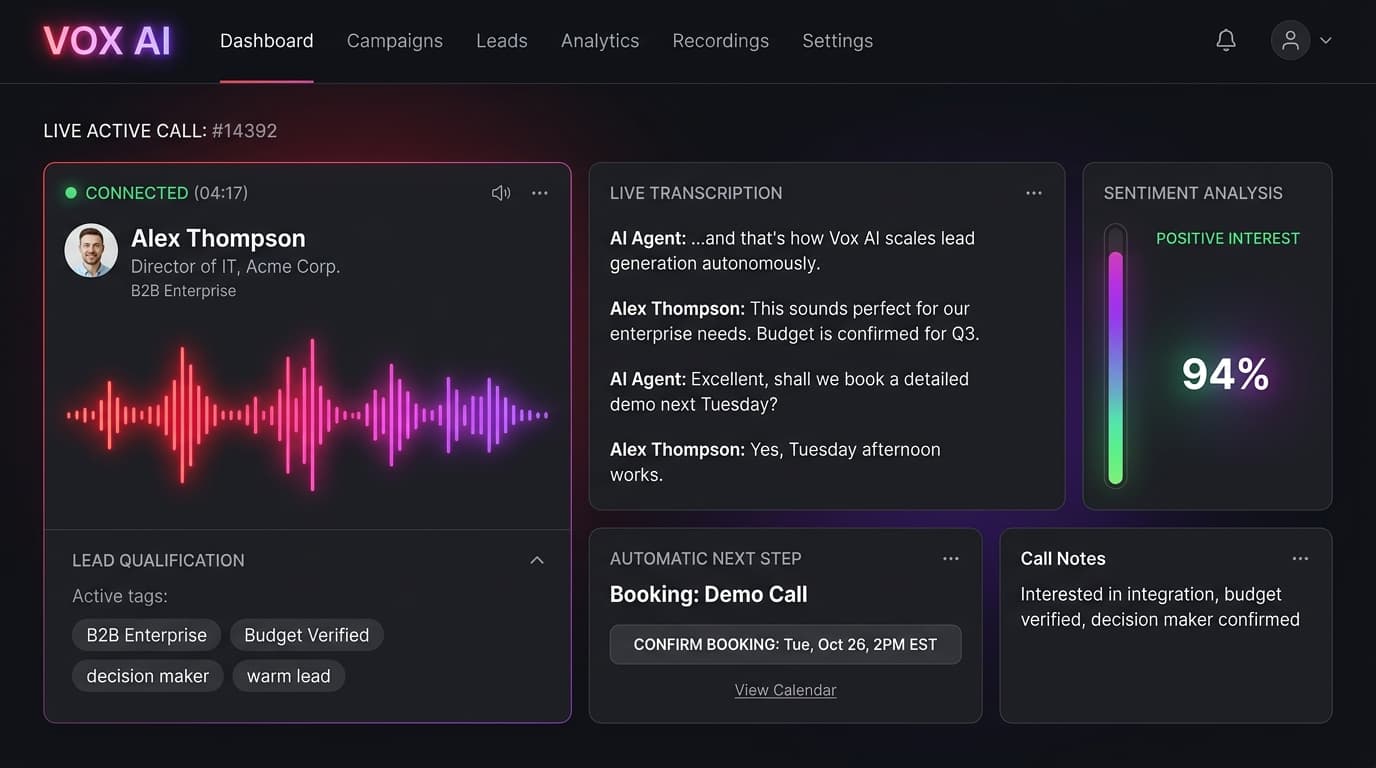1376x768 pixels.
Task: Open the View Calendar link
Action: 786,690
